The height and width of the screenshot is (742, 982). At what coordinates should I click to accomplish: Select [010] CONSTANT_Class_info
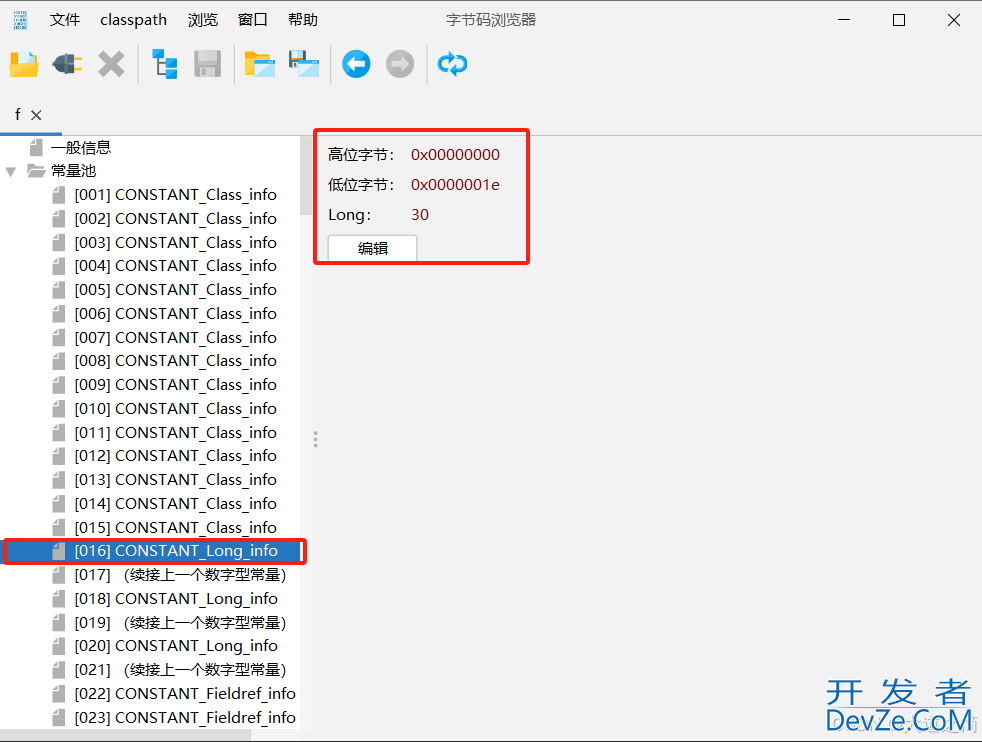175,408
